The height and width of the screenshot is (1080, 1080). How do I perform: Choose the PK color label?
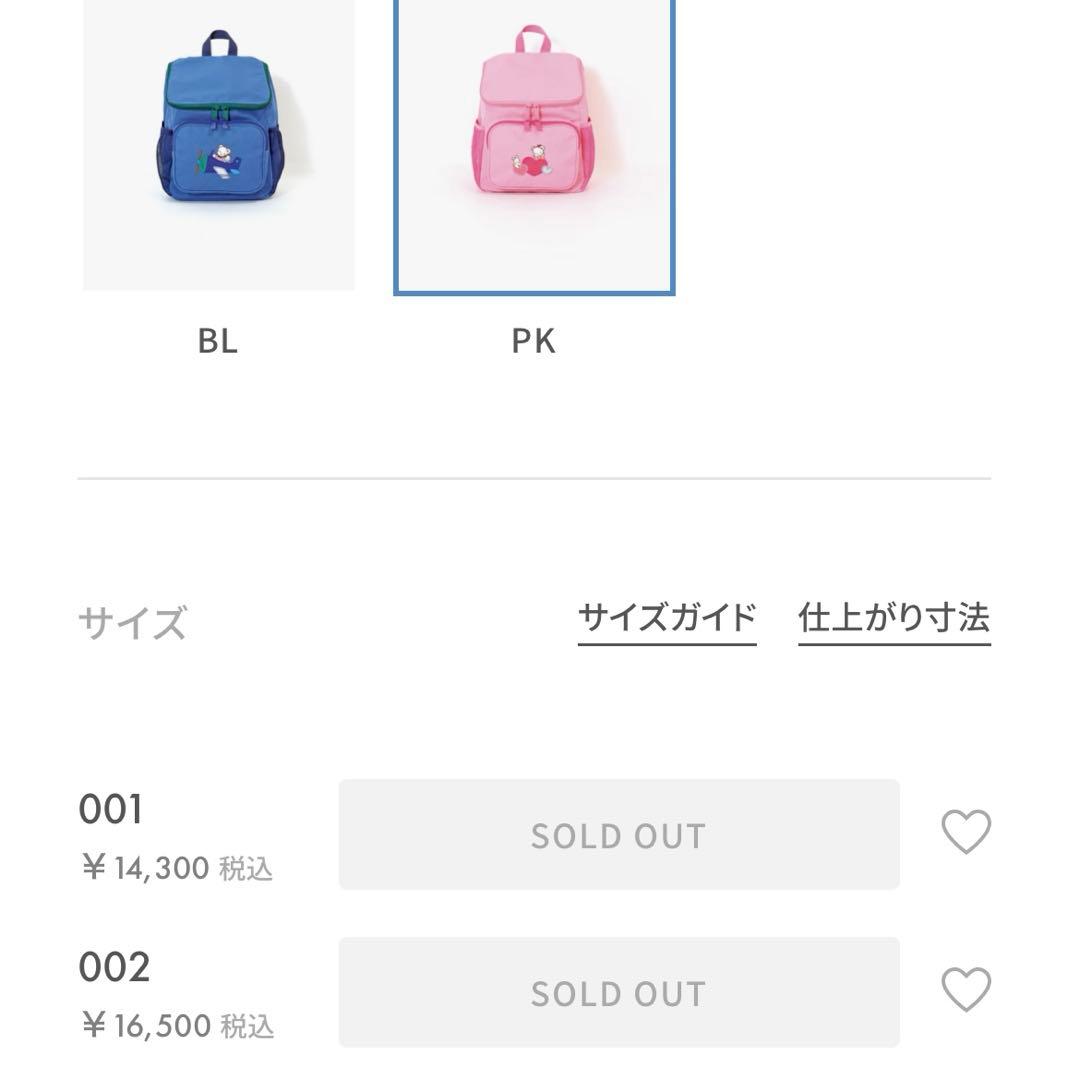[x=533, y=341]
